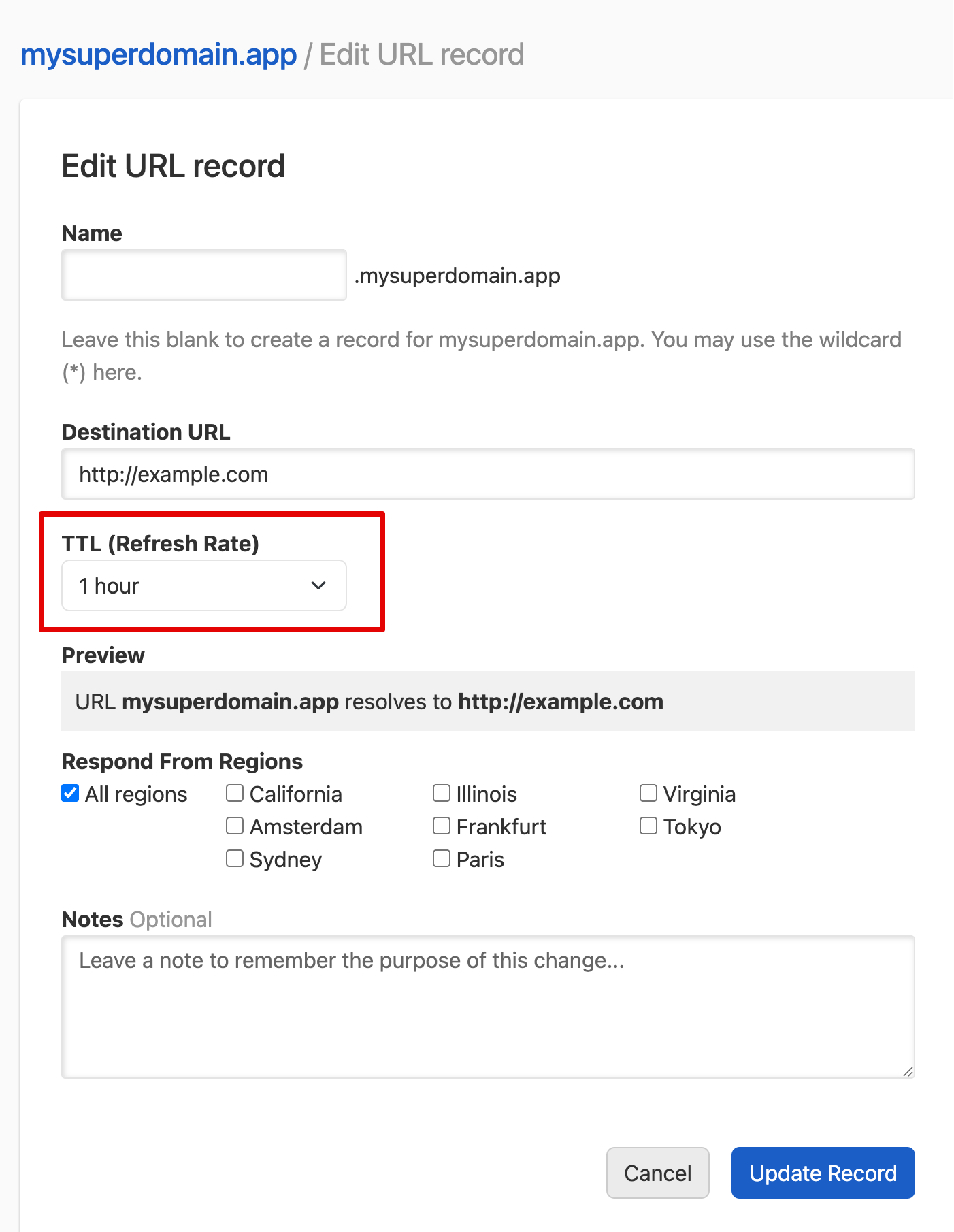Open the TTL refresh rate dropdown
This screenshot has width=954, height=1232.
tap(203, 585)
